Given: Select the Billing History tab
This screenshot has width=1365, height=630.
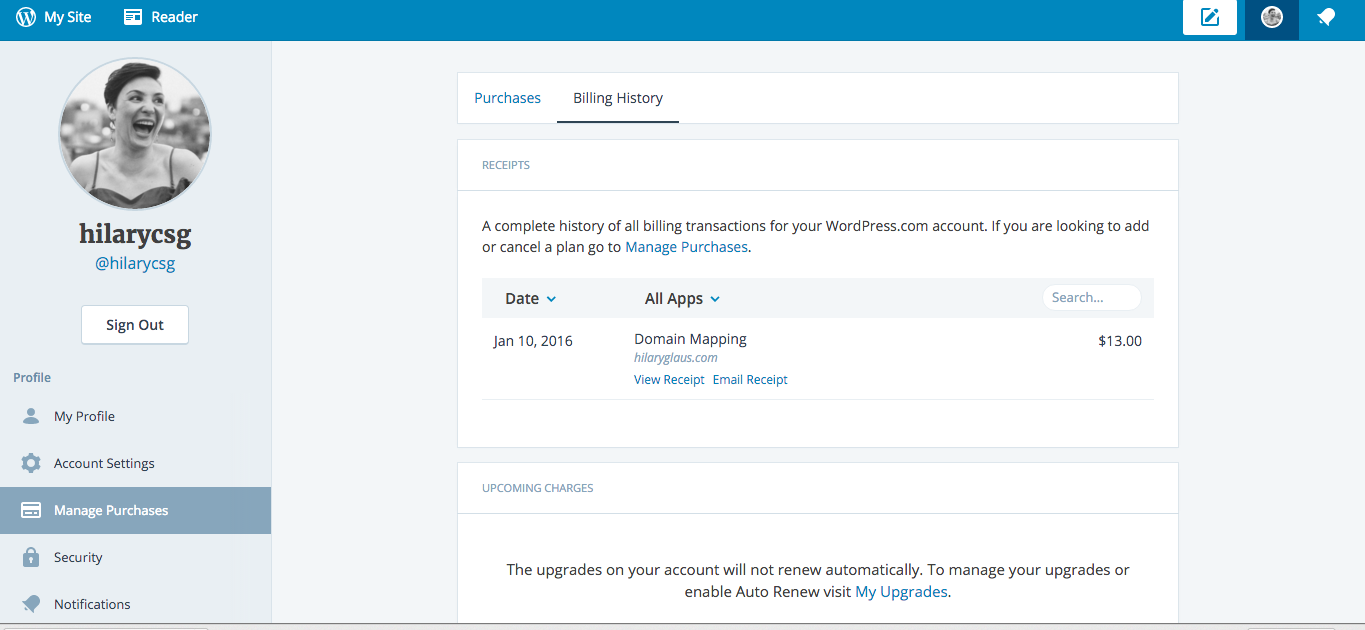Looking at the screenshot, I should [618, 98].
